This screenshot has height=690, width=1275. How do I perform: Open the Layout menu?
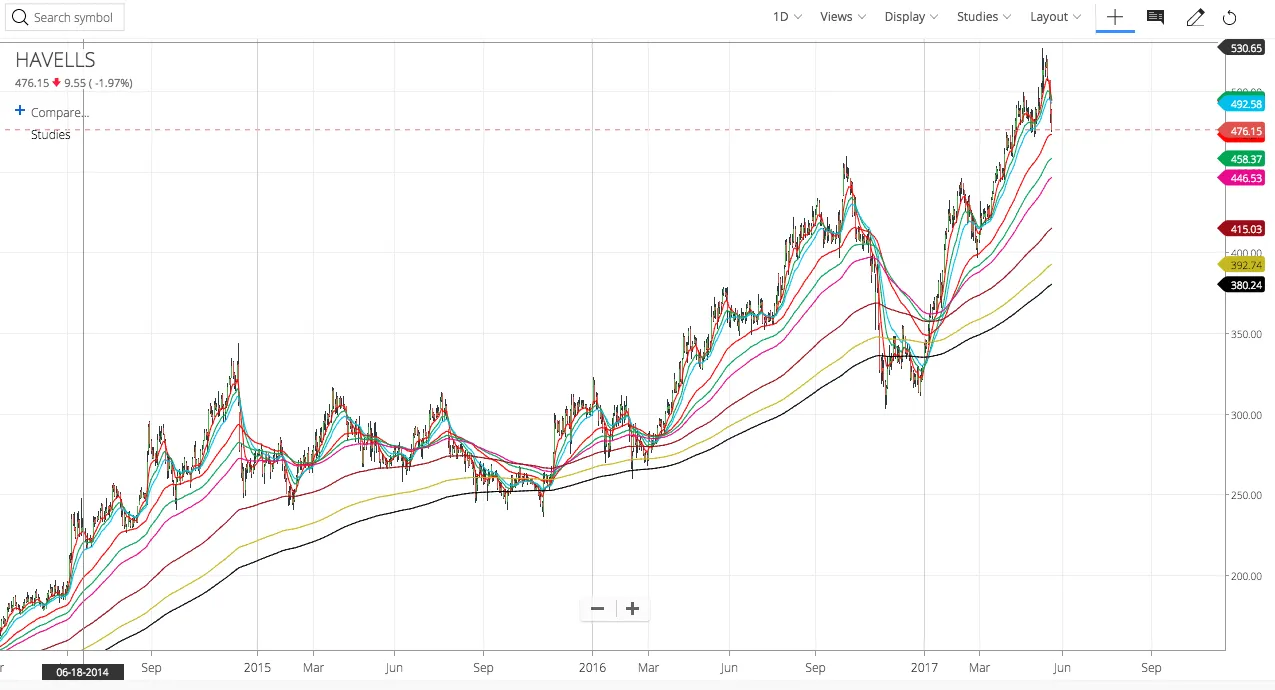pos(1054,16)
